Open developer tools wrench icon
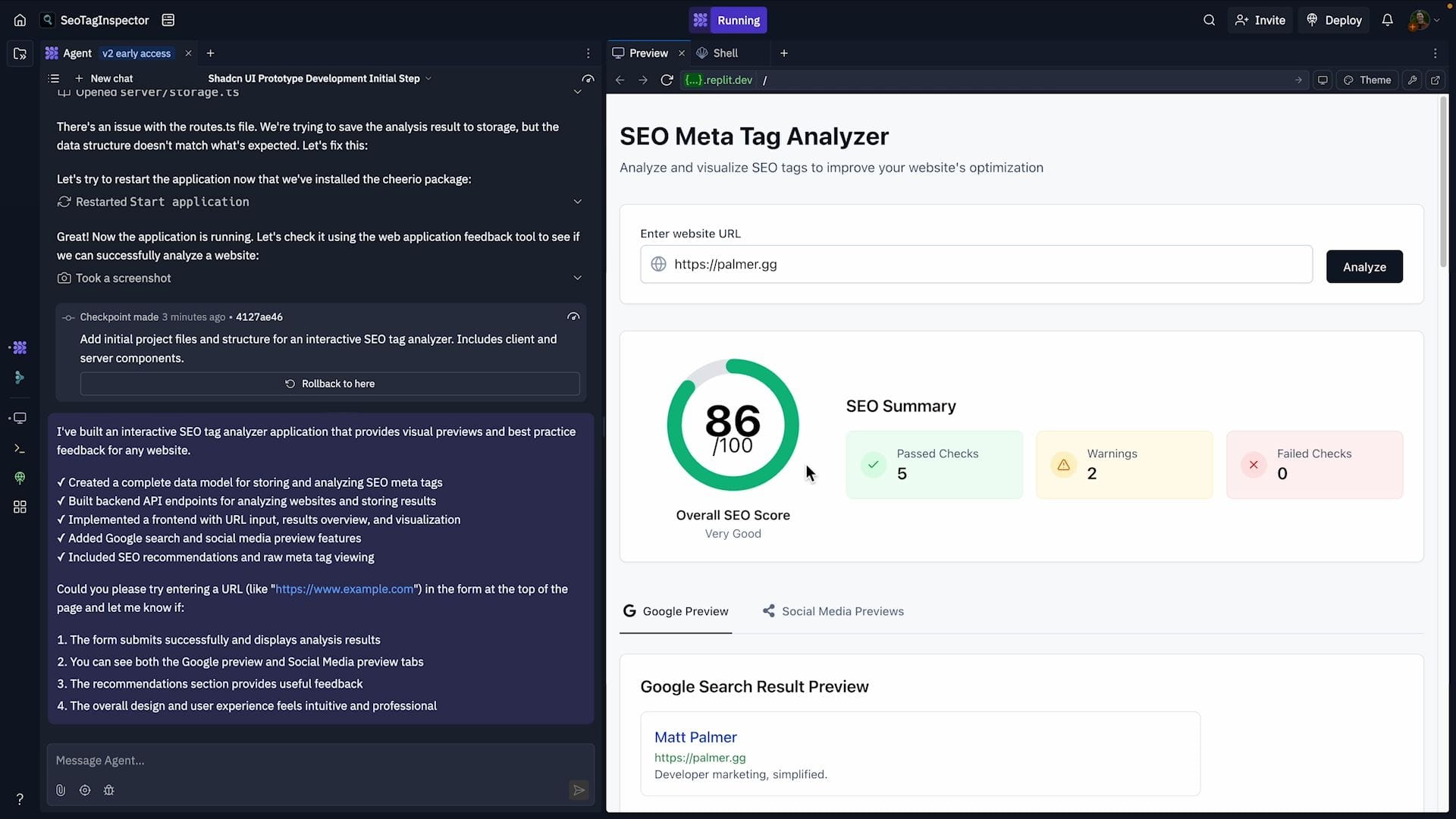The width and height of the screenshot is (1456, 819). click(x=1411, y=80)
